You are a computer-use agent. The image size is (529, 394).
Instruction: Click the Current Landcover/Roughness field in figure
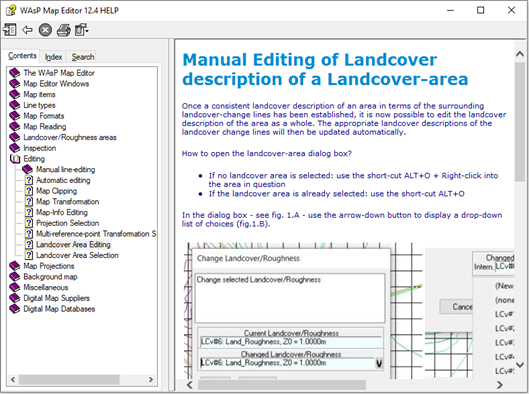tap(290, 342)
